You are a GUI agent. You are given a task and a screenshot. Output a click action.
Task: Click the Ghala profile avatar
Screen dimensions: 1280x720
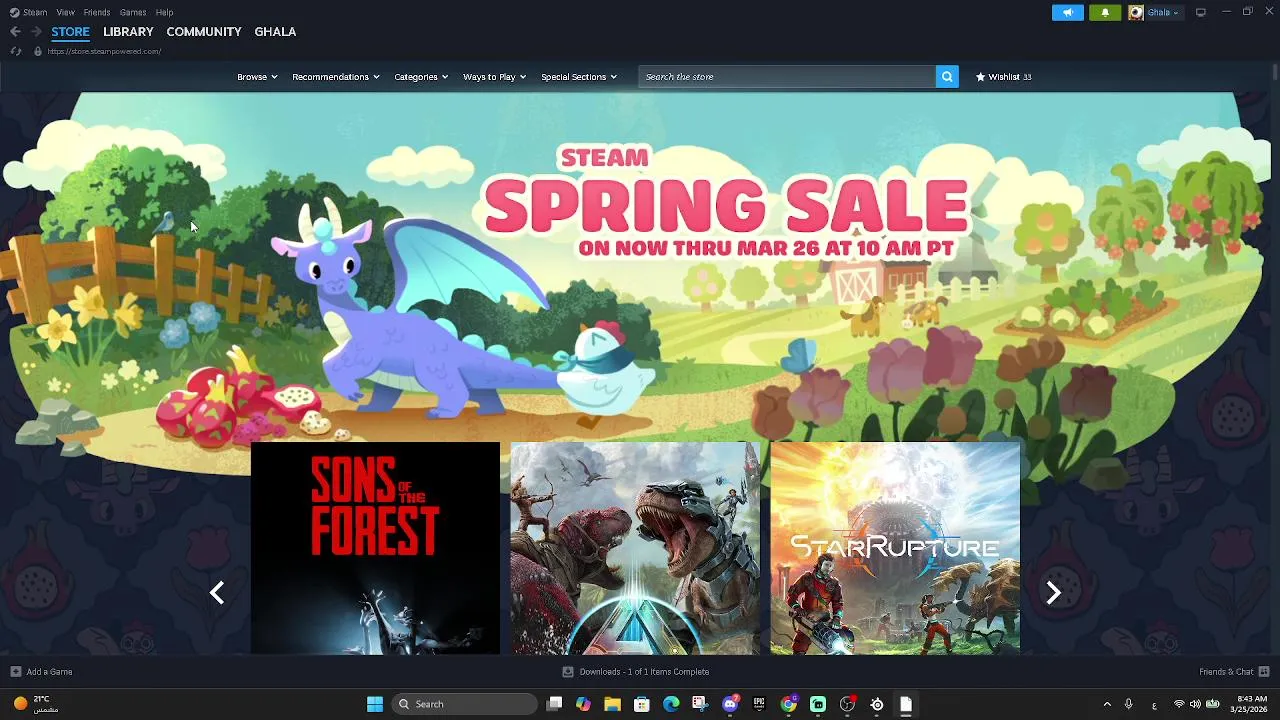coord(1136,12)
